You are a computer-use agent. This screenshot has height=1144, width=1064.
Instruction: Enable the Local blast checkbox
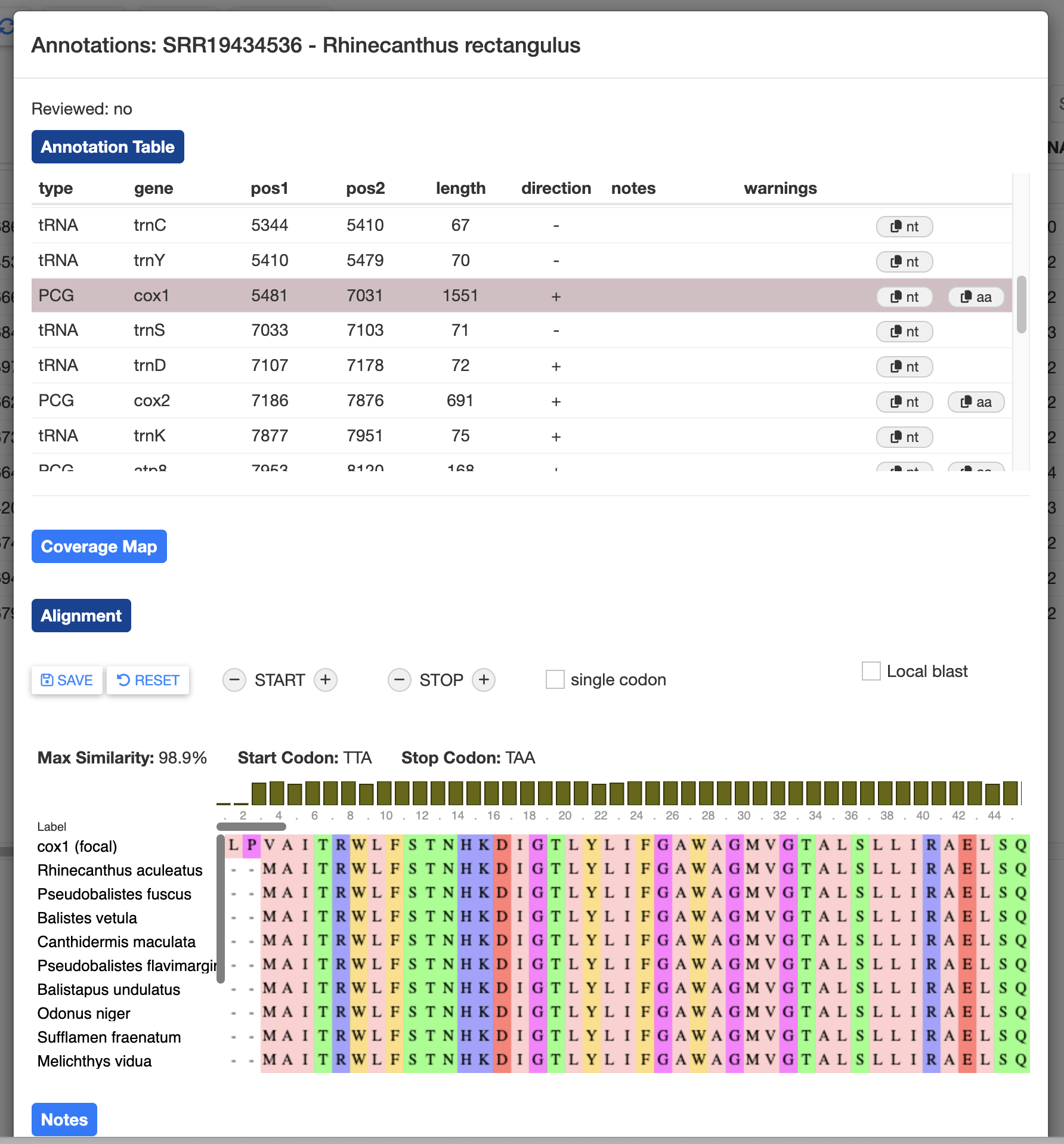click(871, 671)
